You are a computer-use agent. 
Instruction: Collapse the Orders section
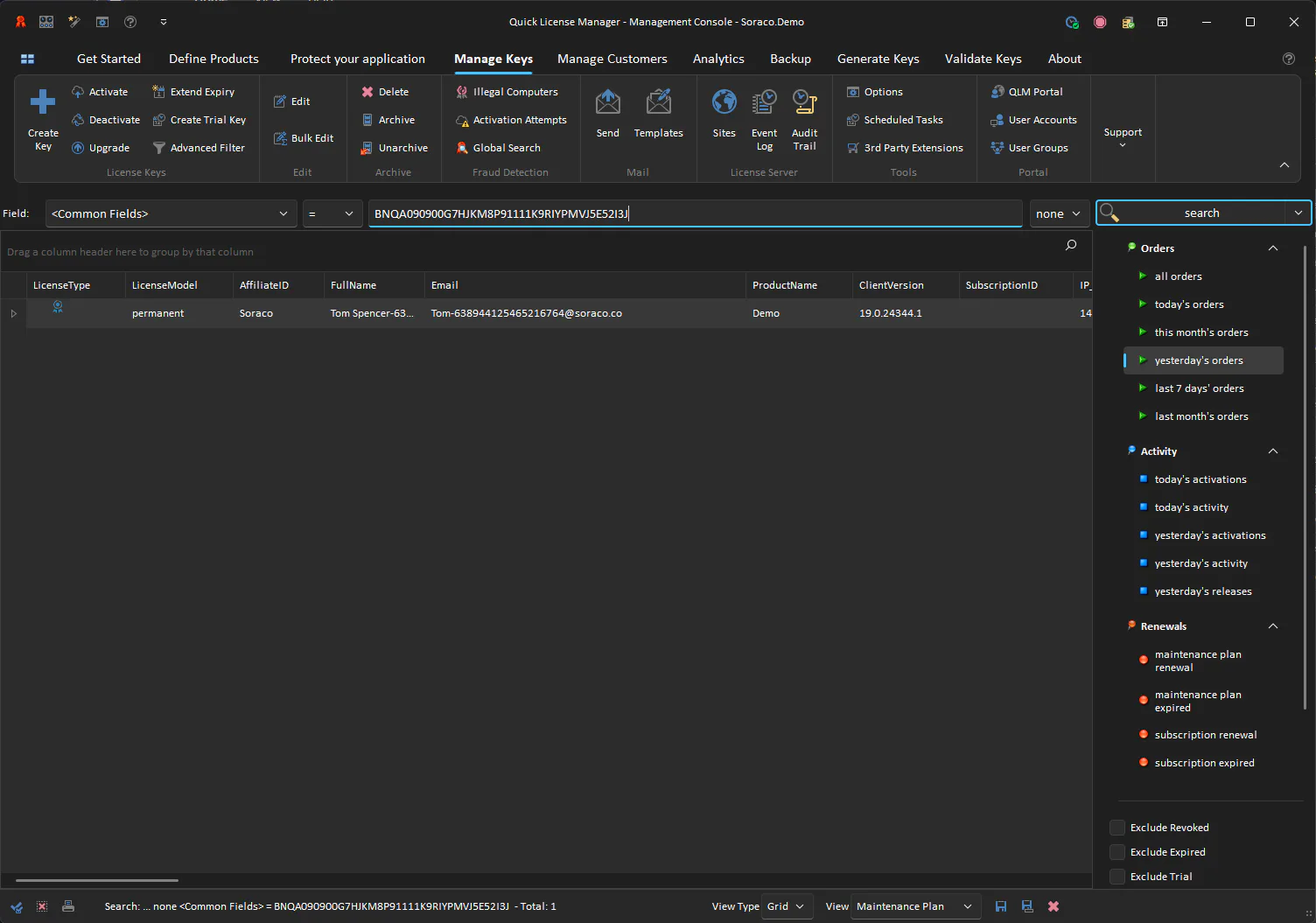[1273, 248]
